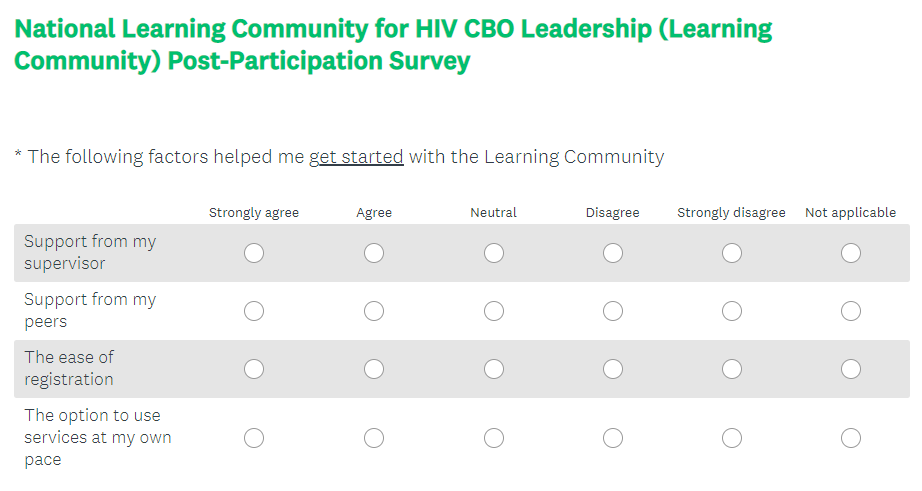Click the 'Support from my supervisor' row label
Screen dimensions: 922x491
[90, 253]
